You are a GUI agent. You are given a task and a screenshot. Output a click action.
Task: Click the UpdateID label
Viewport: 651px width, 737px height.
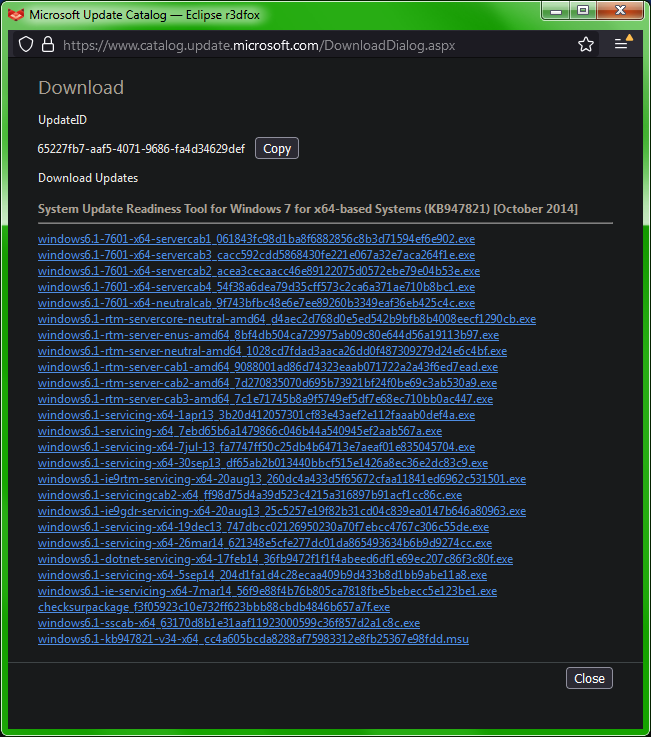click(x=63, y=120)
